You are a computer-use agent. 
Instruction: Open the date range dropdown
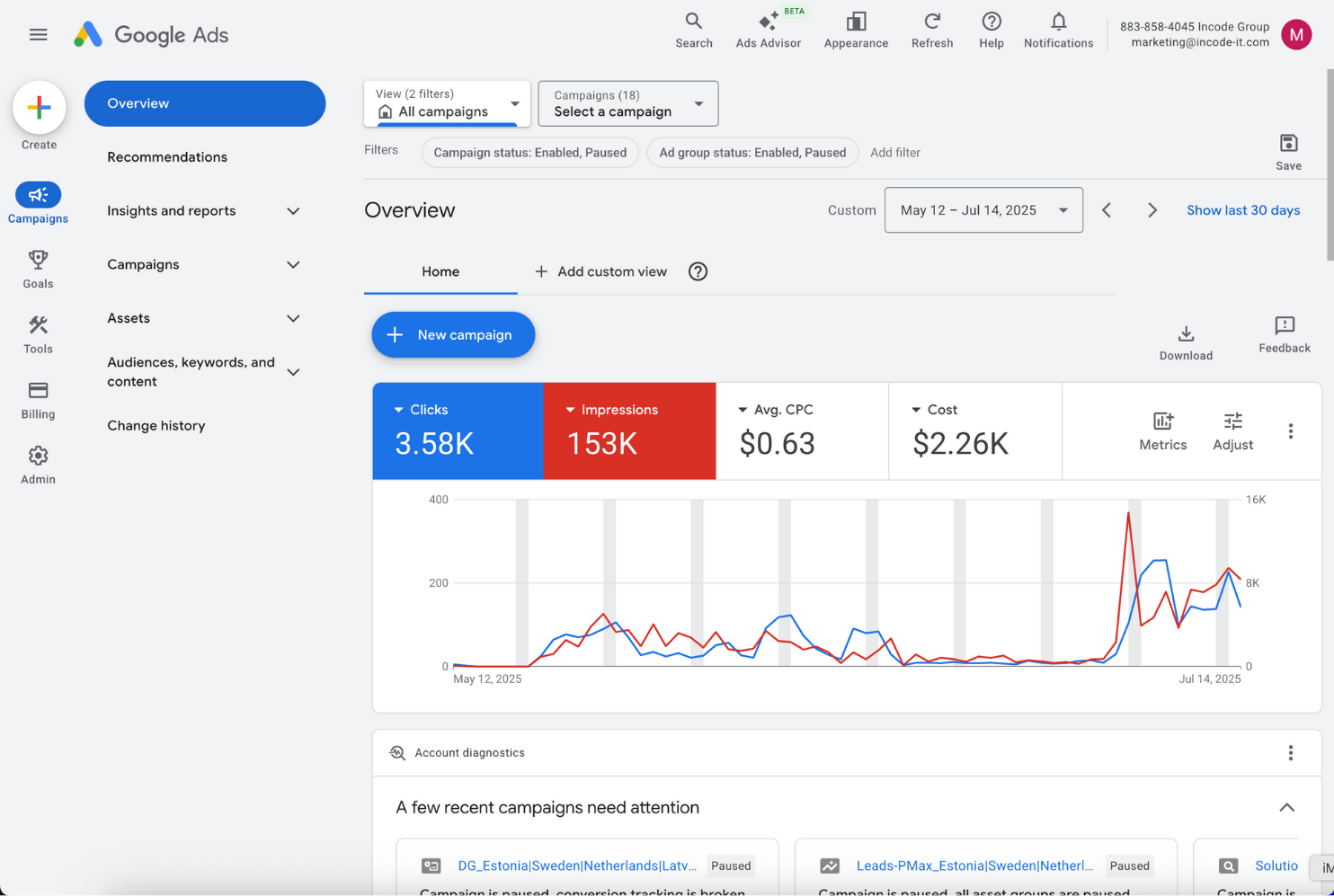[983, 210]
